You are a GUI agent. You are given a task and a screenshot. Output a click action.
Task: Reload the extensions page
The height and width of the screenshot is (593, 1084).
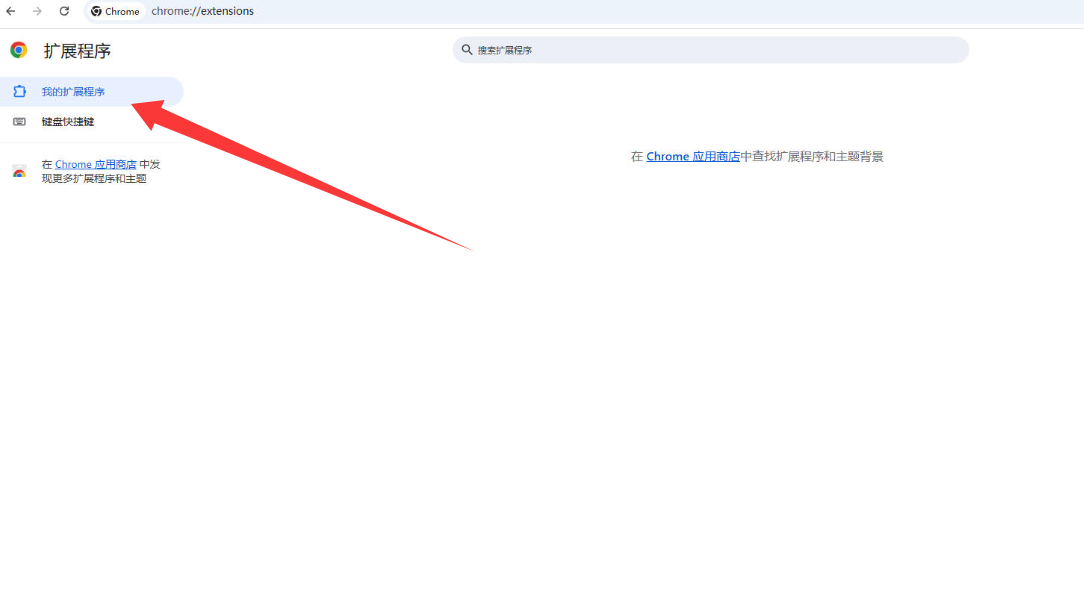tap(64, 11)
